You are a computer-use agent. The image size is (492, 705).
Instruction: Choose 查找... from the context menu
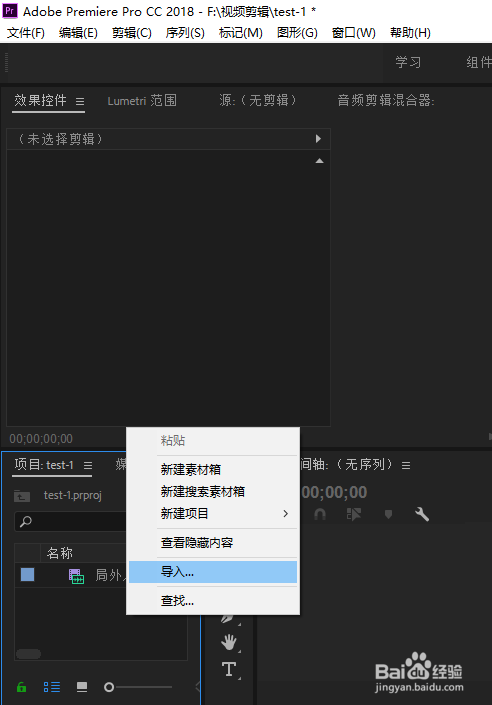pos(213,601)
